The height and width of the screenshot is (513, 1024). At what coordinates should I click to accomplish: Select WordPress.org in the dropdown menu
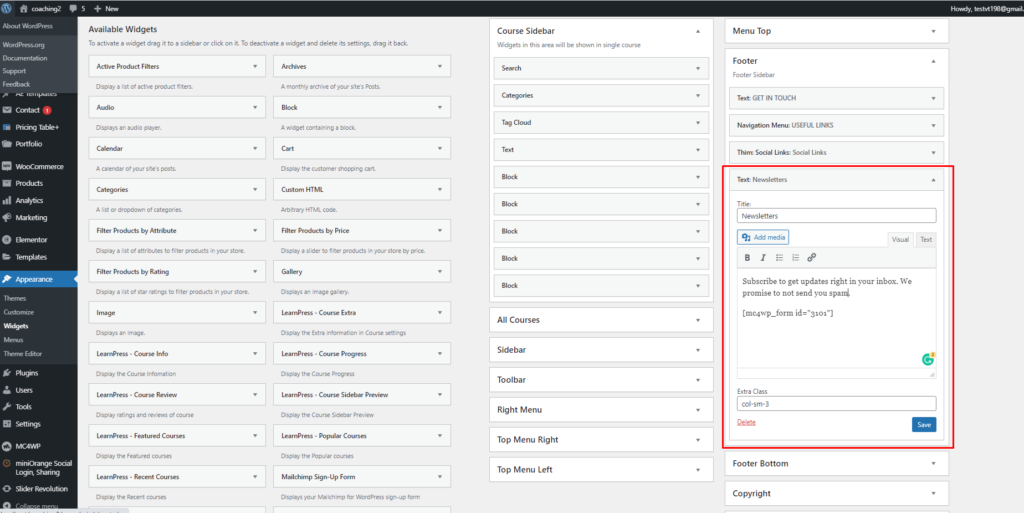click(x=24, y=45)
